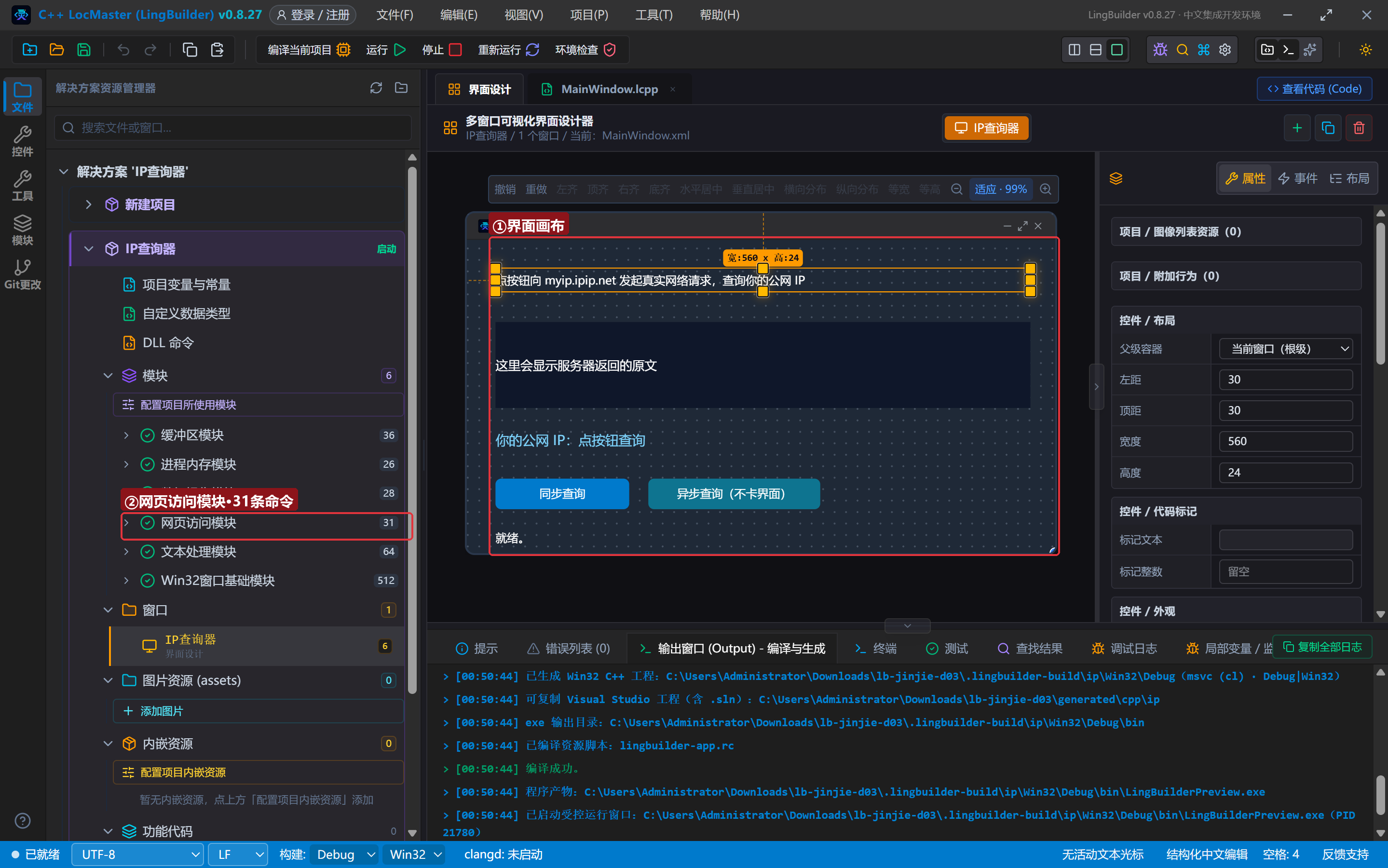The image size is (1388, 868).
Task: Click the zoom-in magnifier in canvas toolbar
Action: [x=1046, y=189]
